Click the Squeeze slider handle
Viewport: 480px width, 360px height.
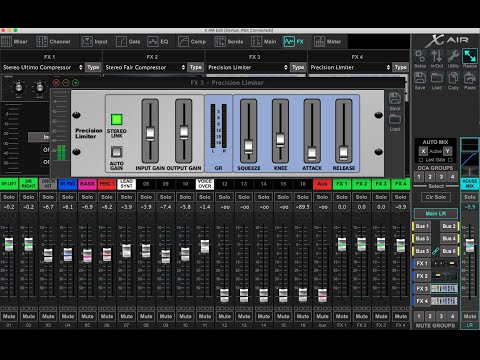pos(249,146)
